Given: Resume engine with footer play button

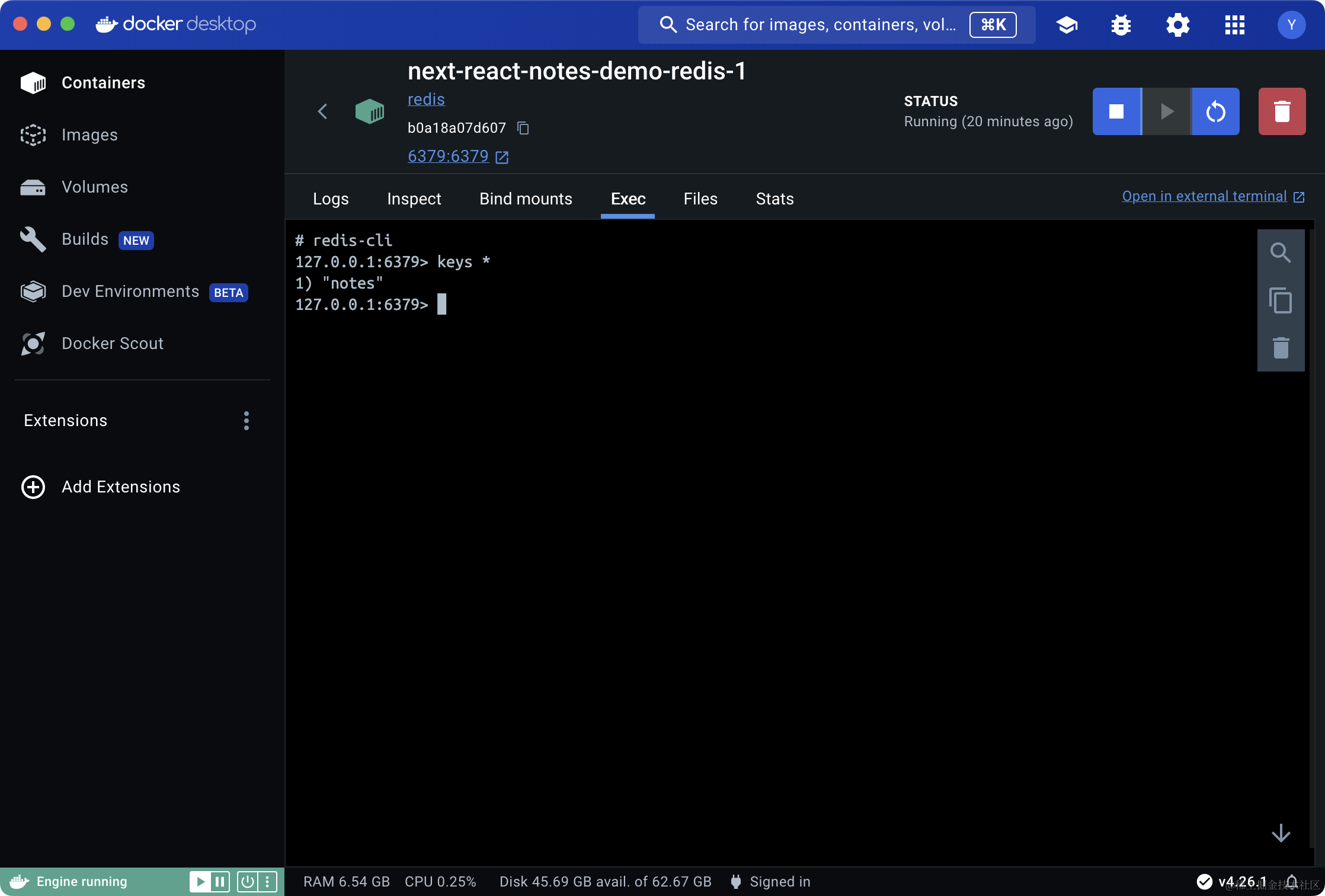Looking at the screenshot, I should coord(200,882).
